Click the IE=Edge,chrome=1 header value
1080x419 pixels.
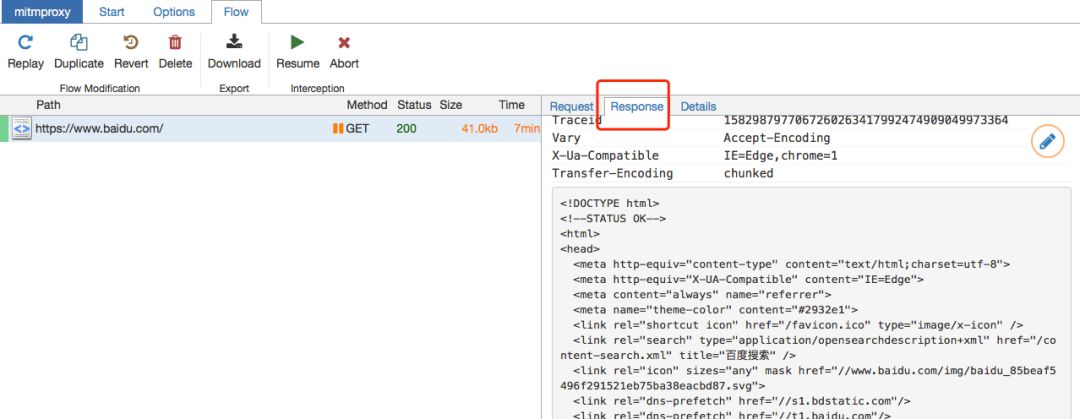(780, 156)
